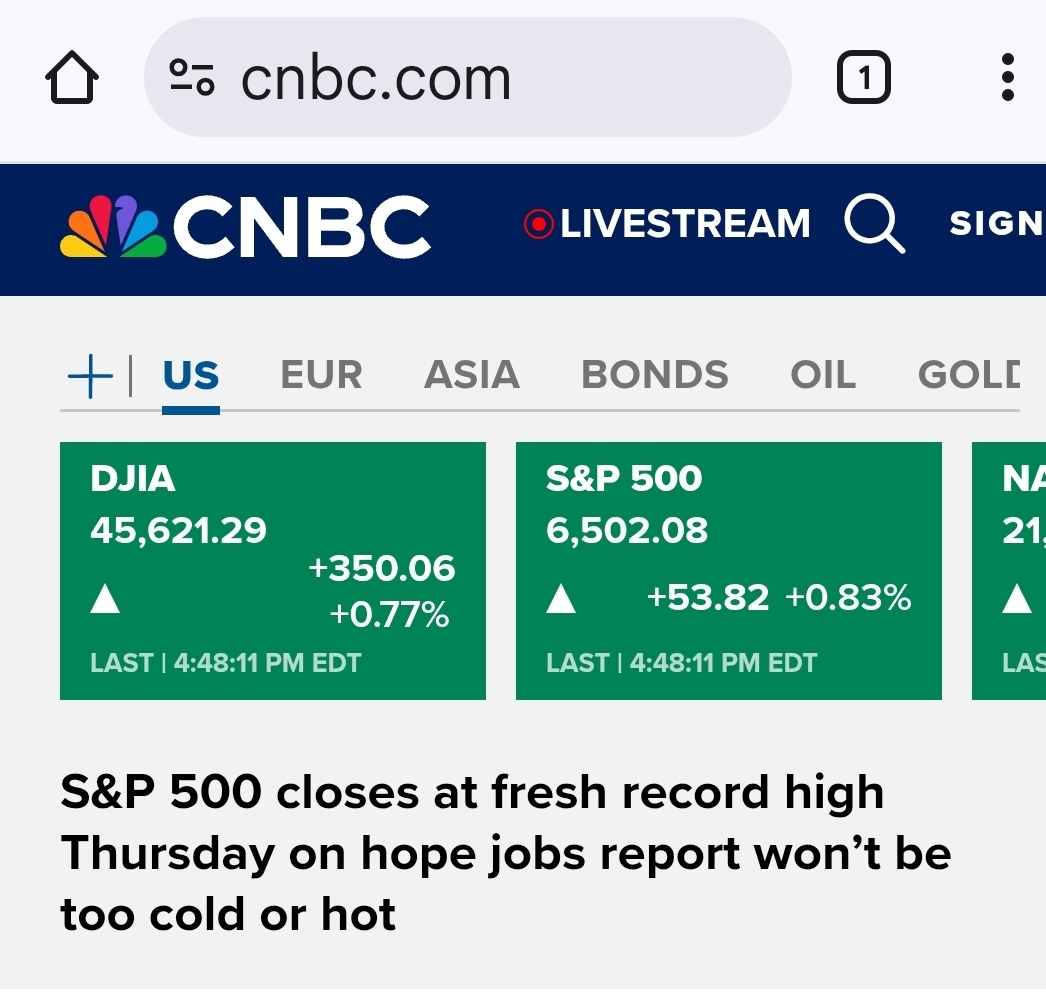Switch to the ASIA markets tab
This screenshot has height=1007, width=1046.
pos(472,375)
